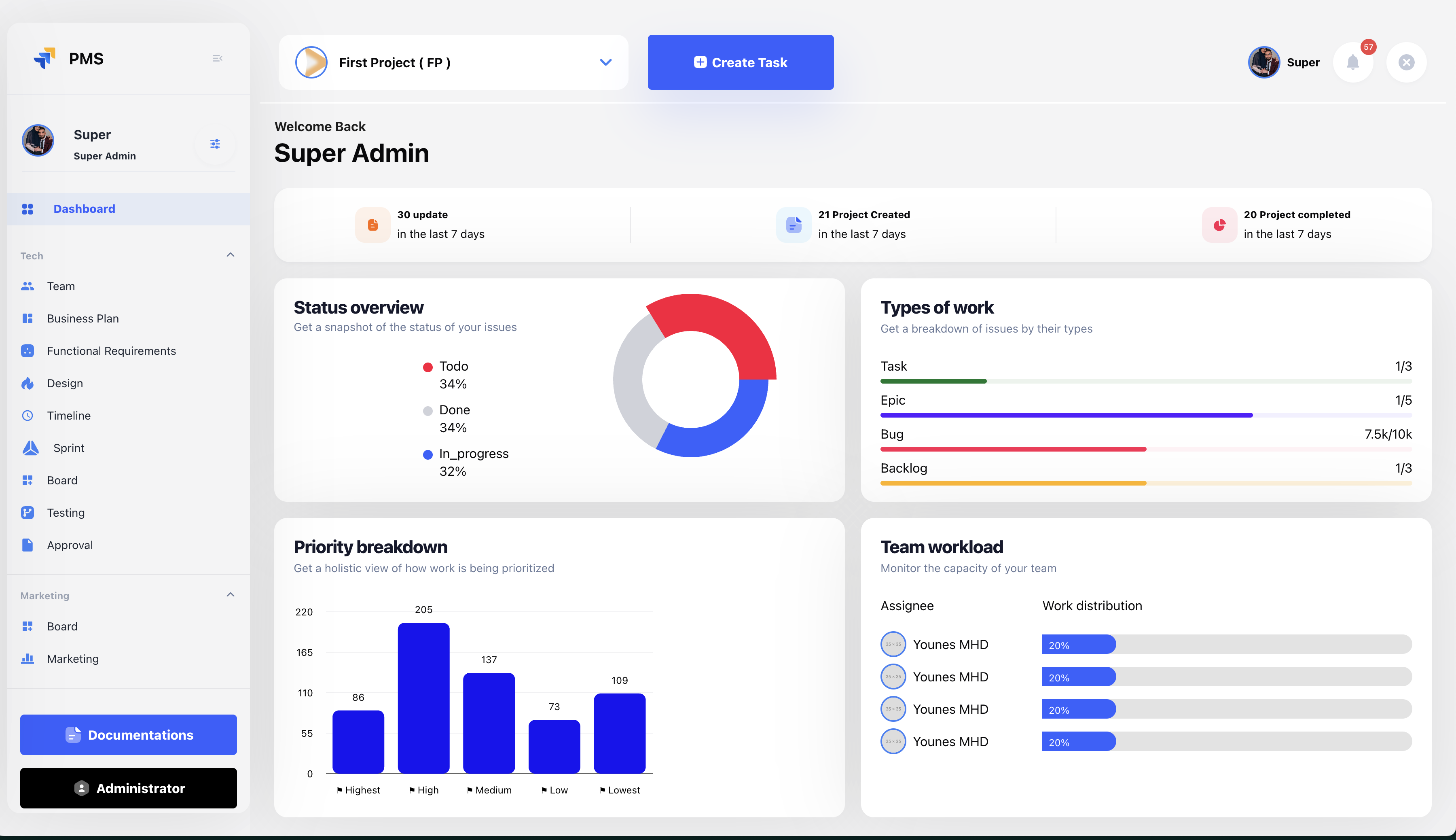Toggle Done legend entry in donut chart
This screenshot has width=1456, height=840.
(x=454, y=410)
